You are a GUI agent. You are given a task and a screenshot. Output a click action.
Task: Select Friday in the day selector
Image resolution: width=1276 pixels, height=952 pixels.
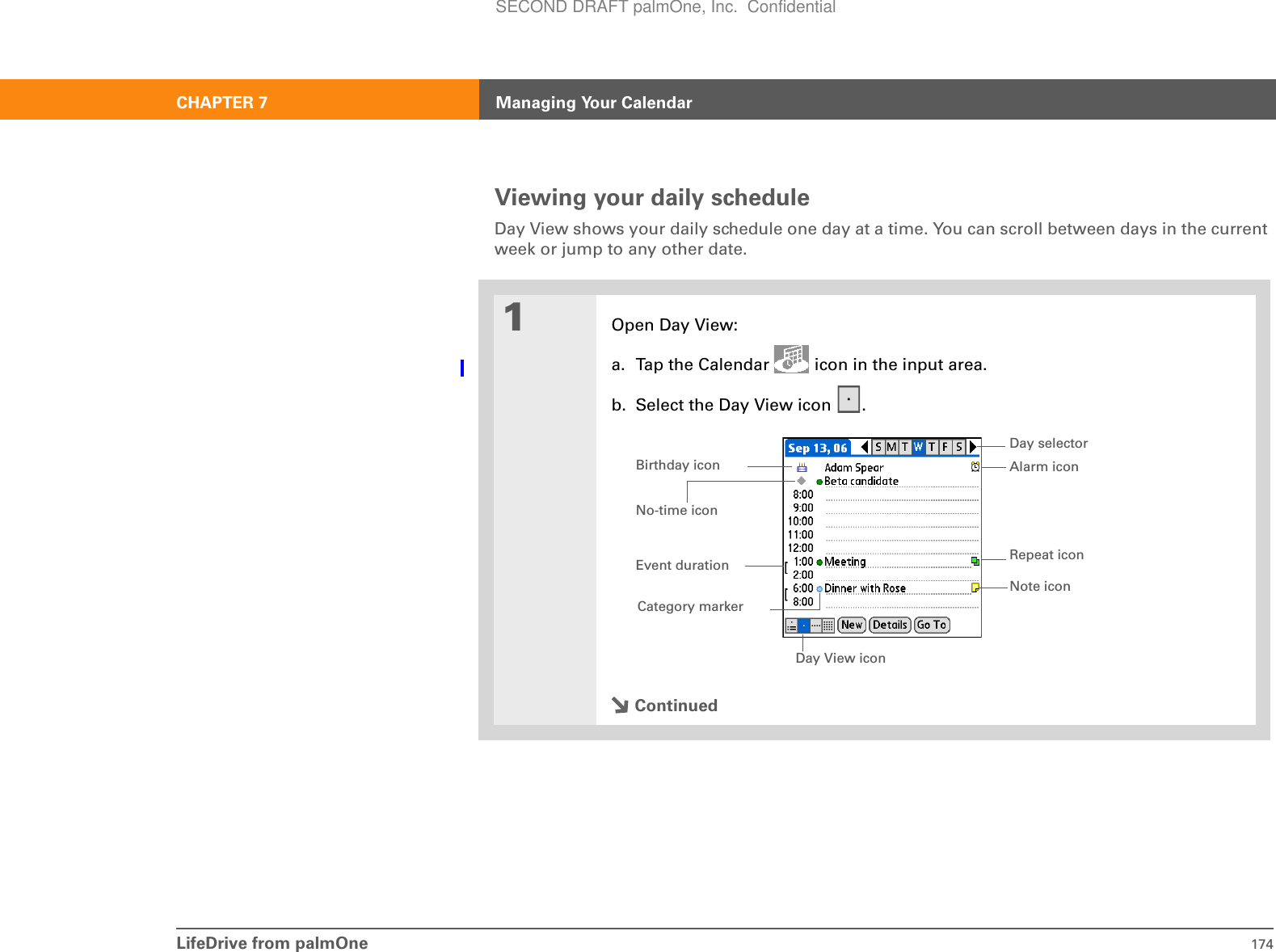coord(945,447)
